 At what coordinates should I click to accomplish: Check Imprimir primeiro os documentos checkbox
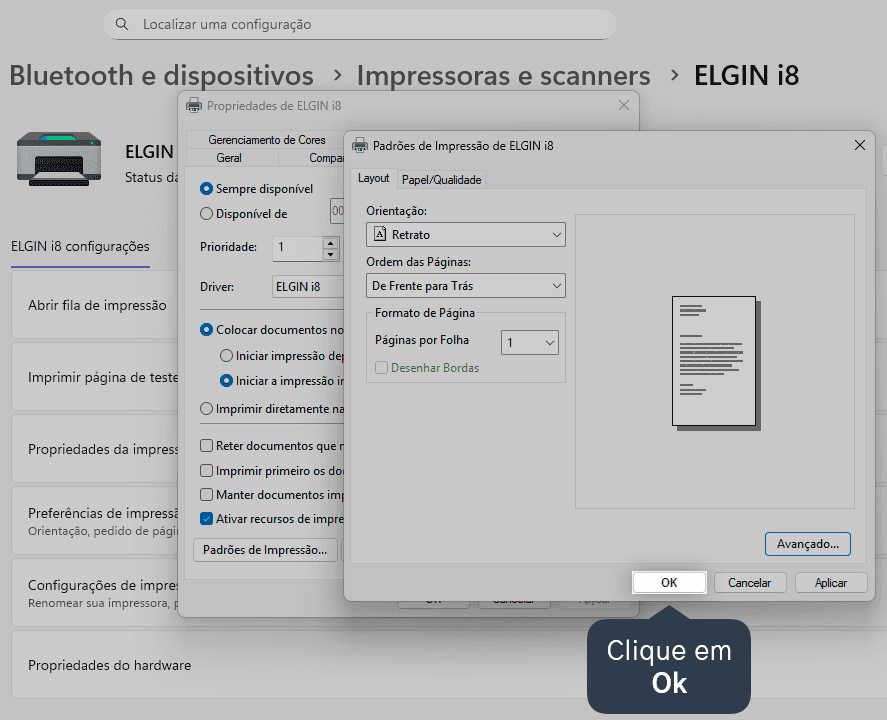tap(206, 471)
